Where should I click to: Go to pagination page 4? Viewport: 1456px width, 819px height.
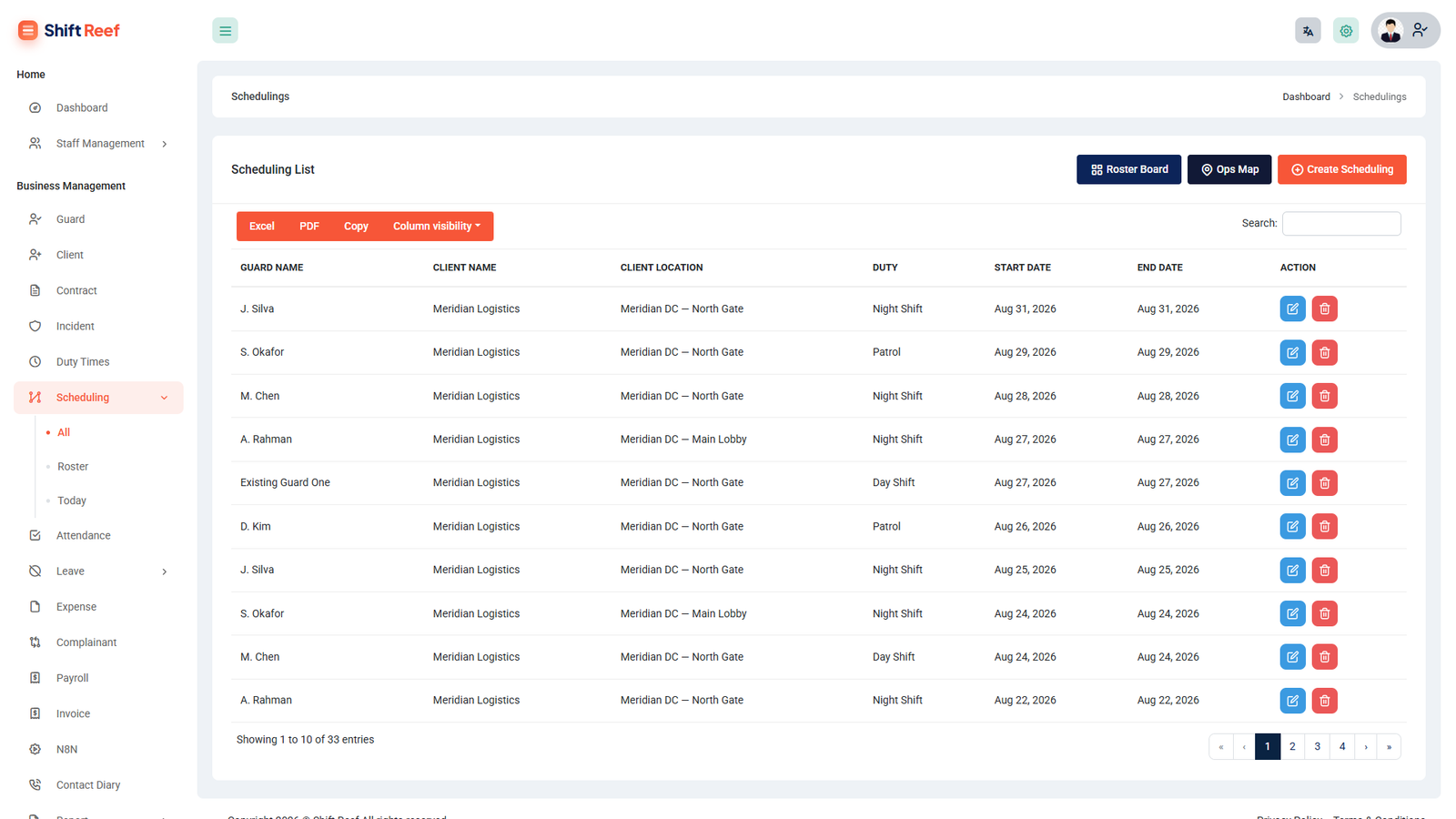pos(1342,746)
